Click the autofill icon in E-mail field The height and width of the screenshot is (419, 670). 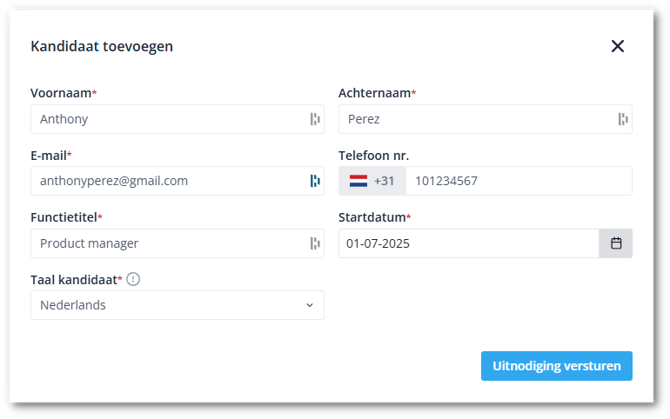coord(314,181)
